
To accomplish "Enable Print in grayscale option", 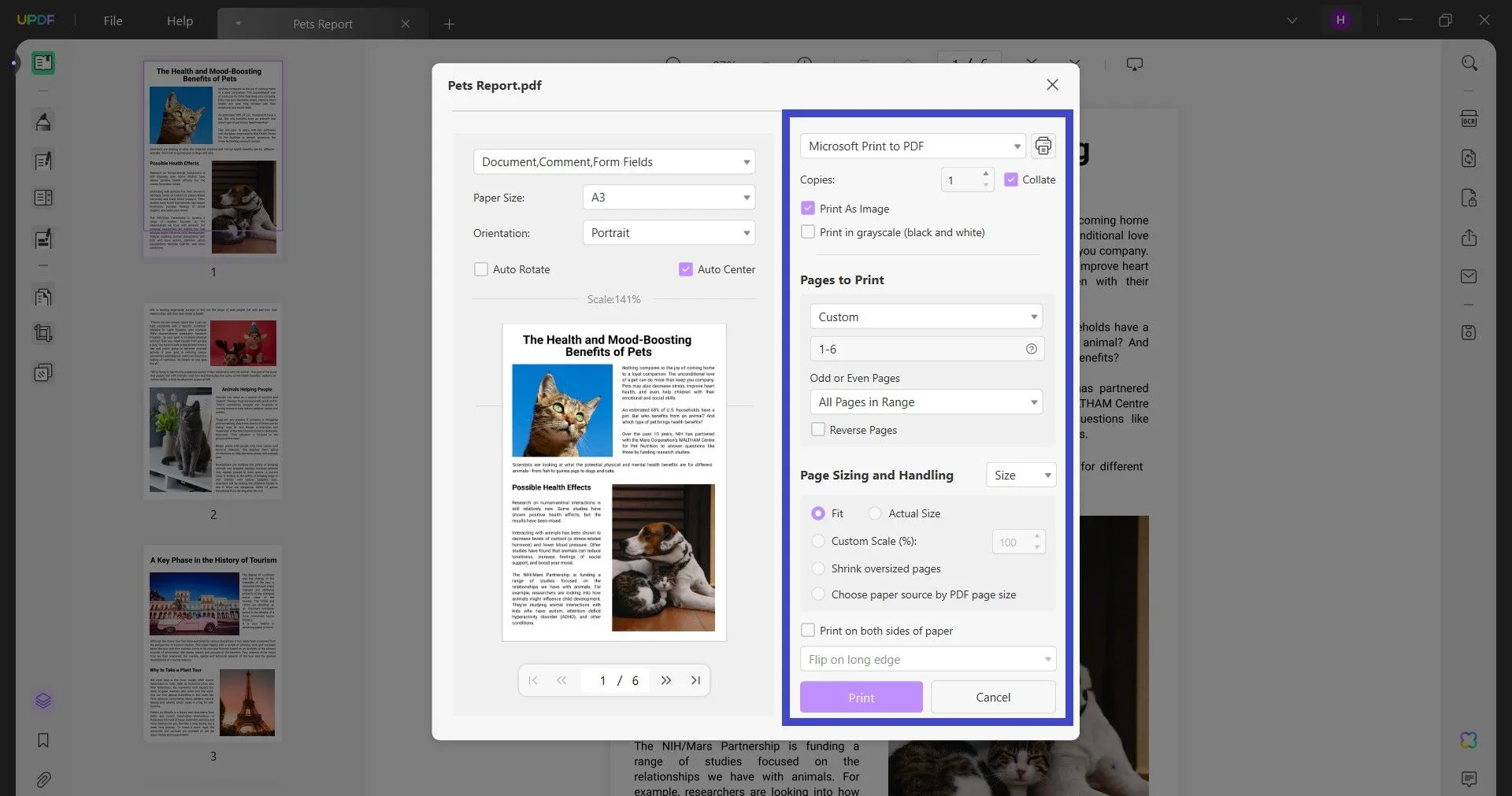I will click(x=808, y=232).
